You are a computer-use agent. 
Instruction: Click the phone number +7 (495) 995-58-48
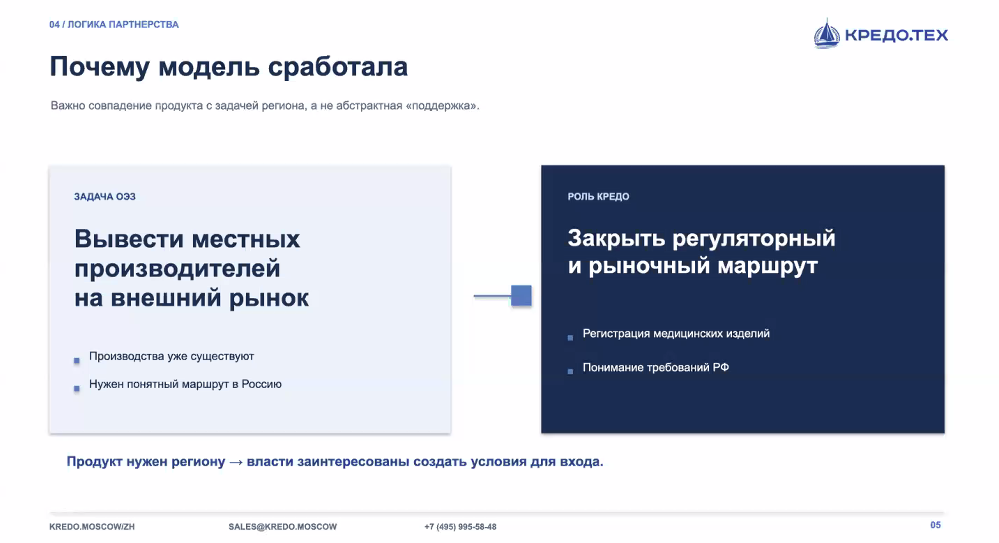click(x=461, y=527)
